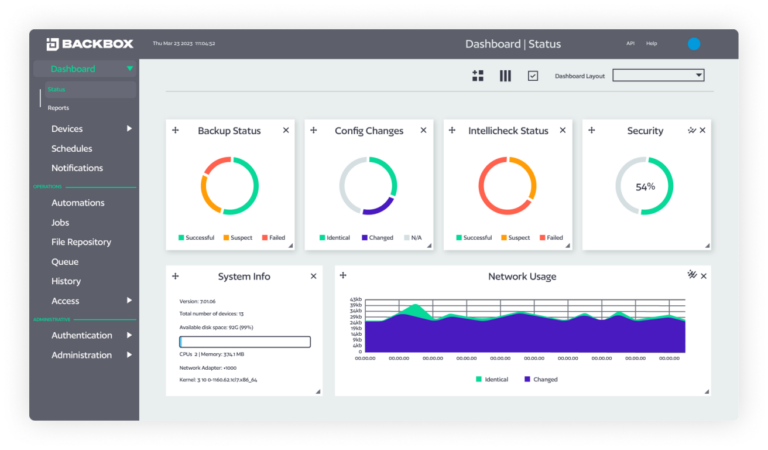Toggle the checkbox icon in dashboard toolbar

click(533, 76)
